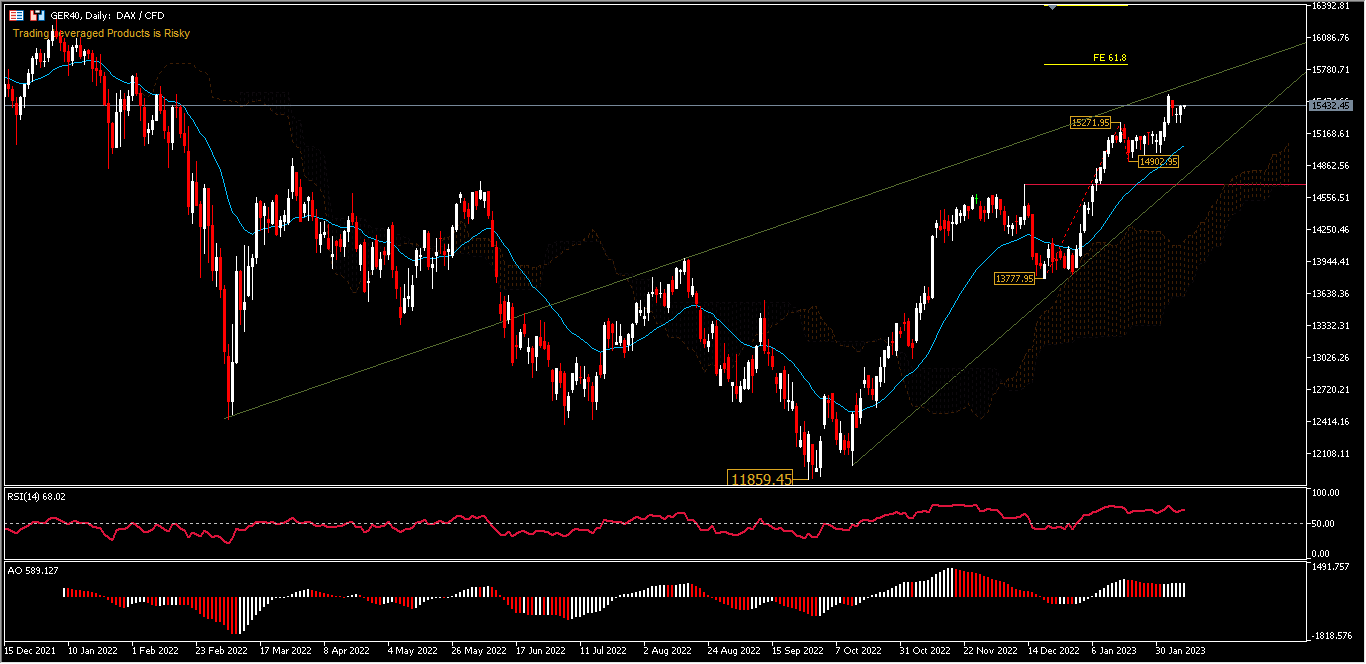
Task: Click the 15271.95 price label
Action: [1090, 122]
